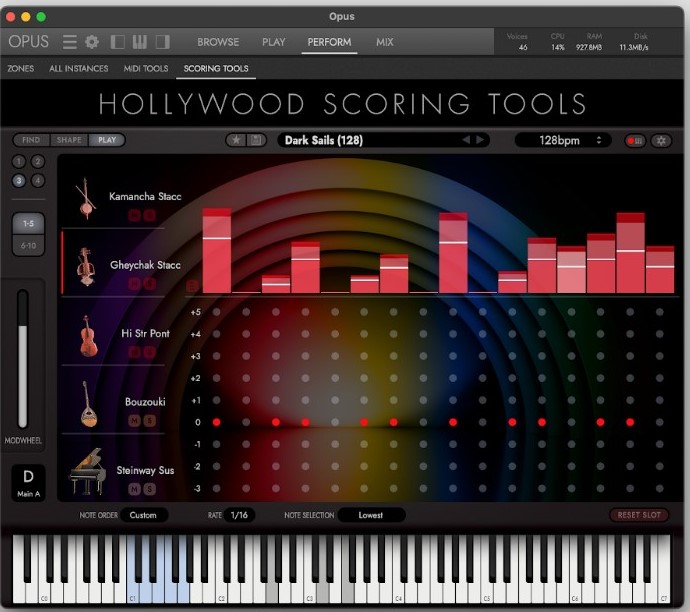Screen dimensions: 690x612
Task: Open the MIDI TOOLS sub-tab
Action: pos(146,69)
